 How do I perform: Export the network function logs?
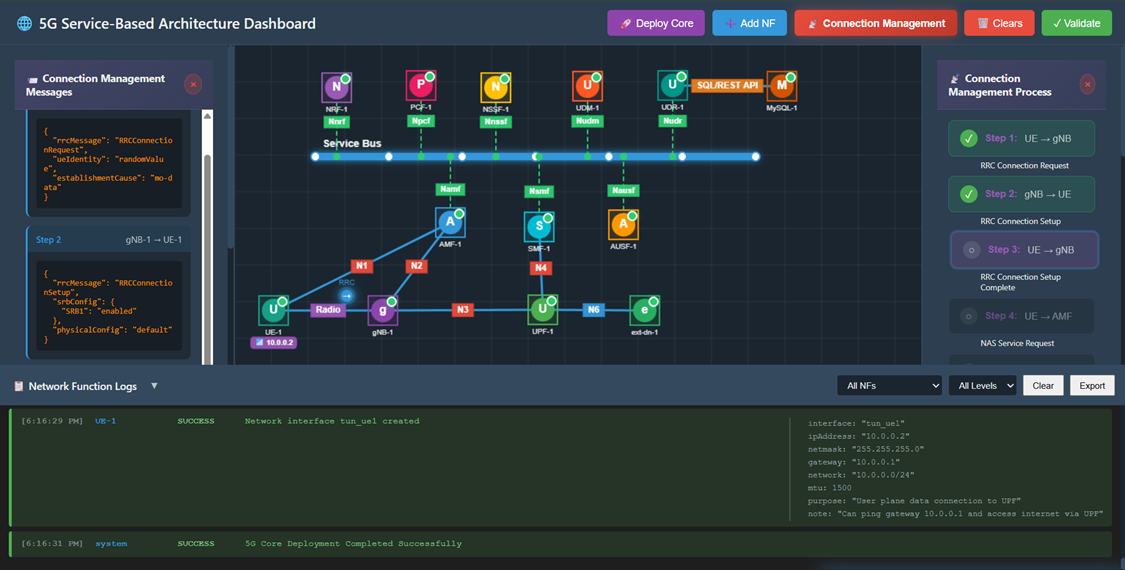coord(1092,385)
